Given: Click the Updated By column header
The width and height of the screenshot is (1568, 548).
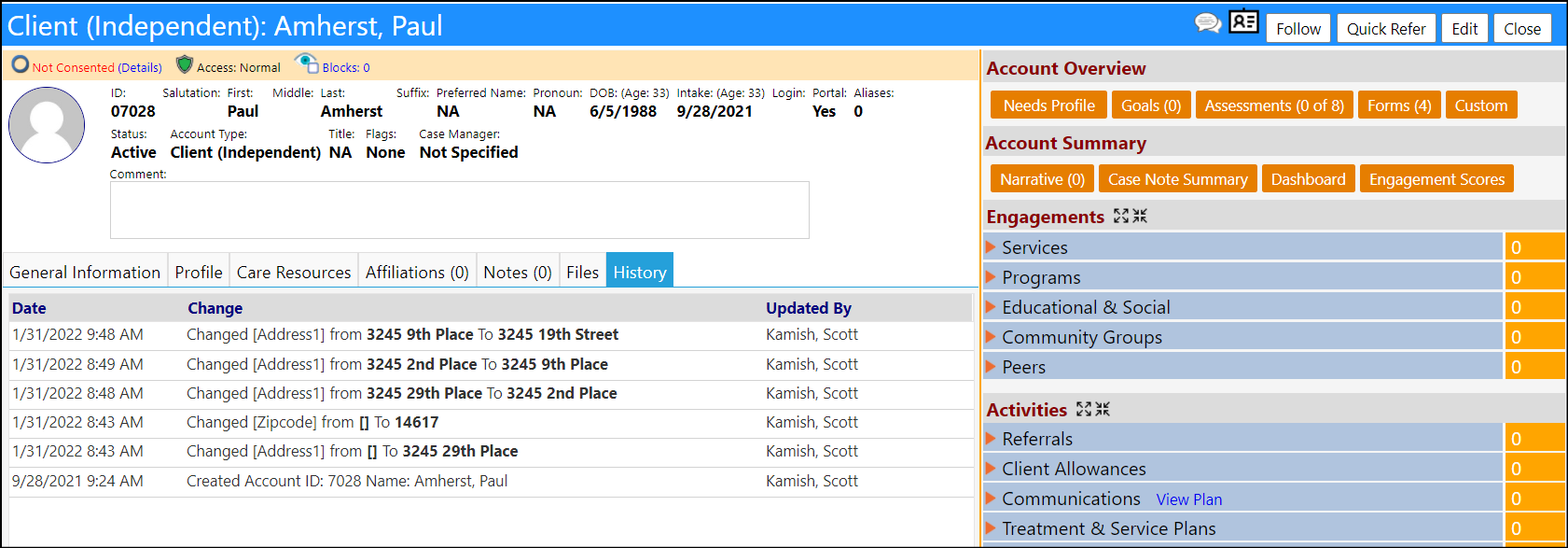Looking at the screenshot, I should point(809,308).
